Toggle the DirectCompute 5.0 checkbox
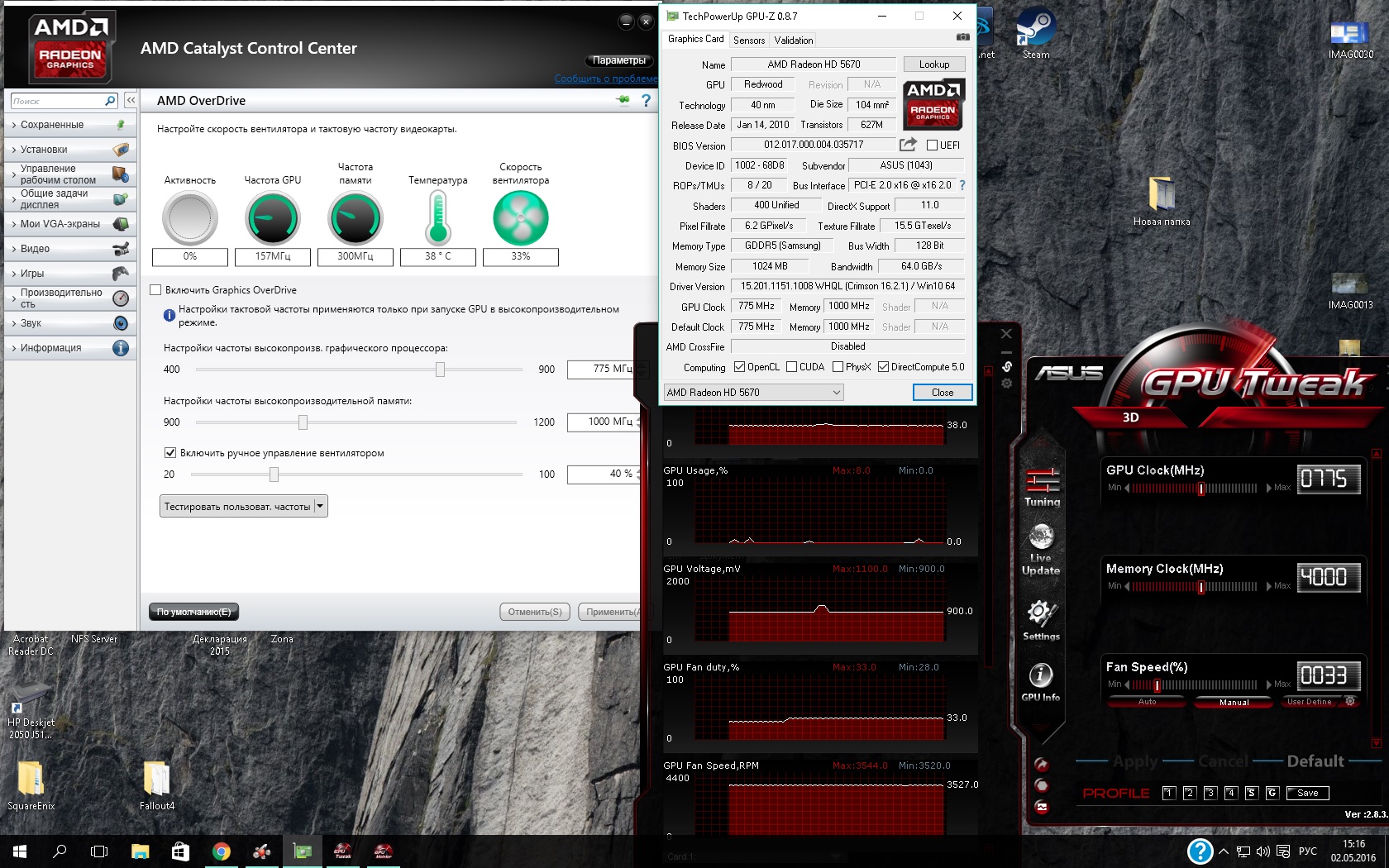1389x868 pixels. pos(883,367)
